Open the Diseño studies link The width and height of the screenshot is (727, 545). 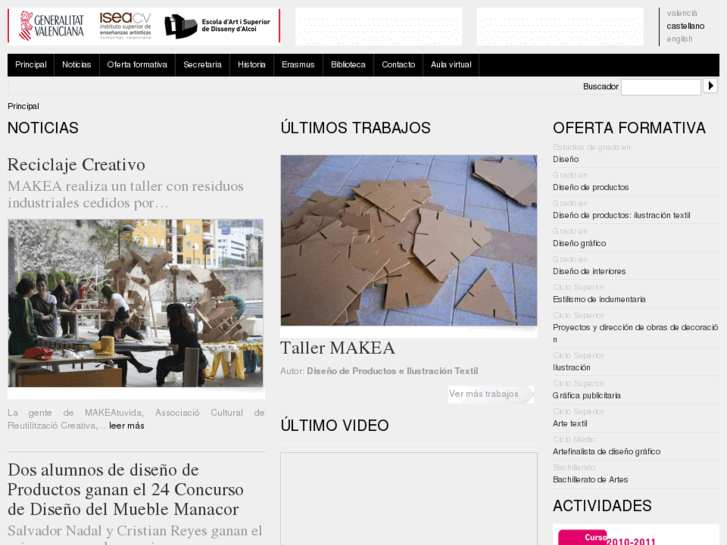[x=566, y=159]
